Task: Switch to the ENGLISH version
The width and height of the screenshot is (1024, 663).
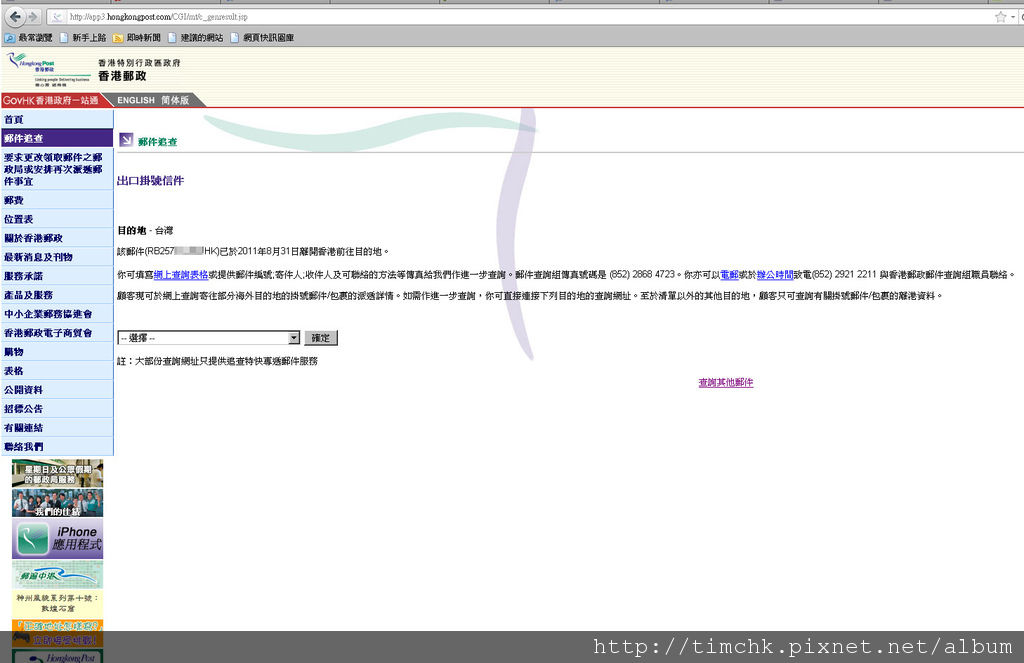Action: click(136, 101)
